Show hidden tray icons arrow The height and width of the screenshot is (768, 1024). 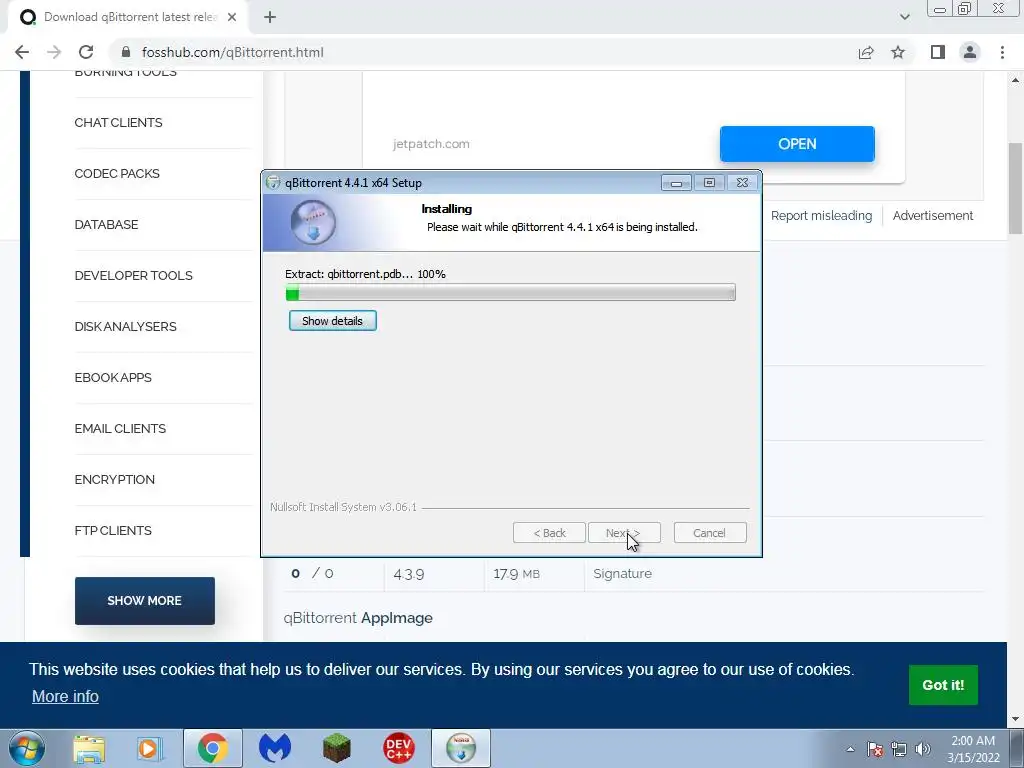(x=850, y=749)
